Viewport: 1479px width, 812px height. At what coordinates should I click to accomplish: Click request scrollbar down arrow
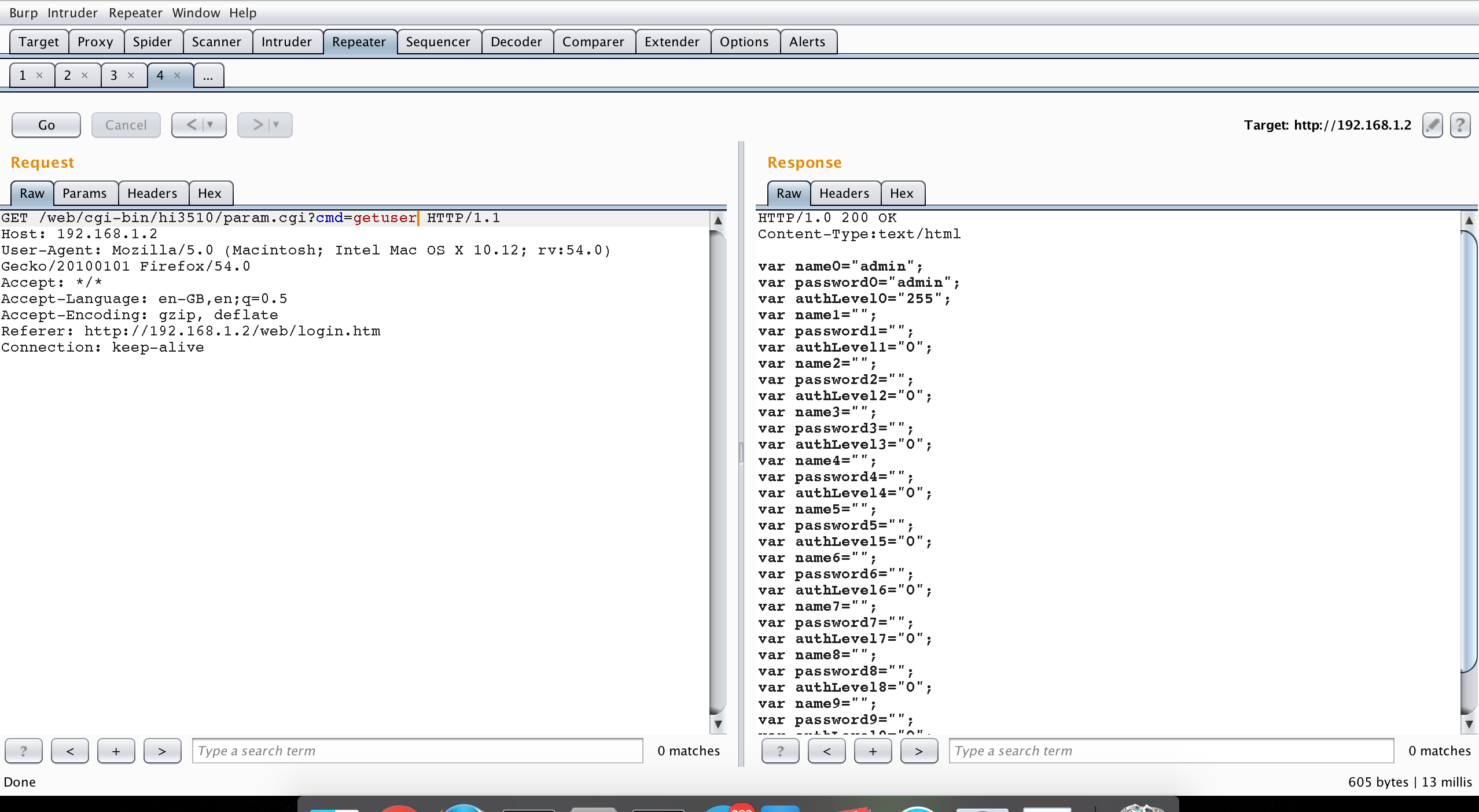[718, 724]
